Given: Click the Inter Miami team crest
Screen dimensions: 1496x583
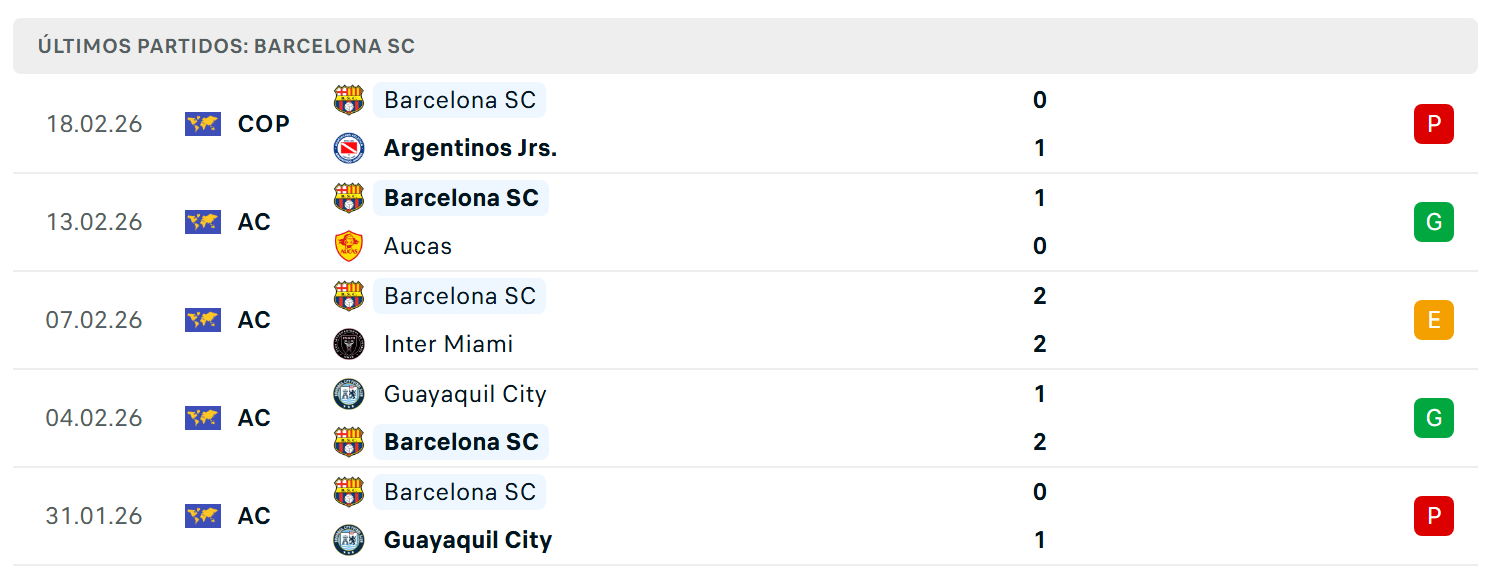Looking at the screenshot, I should [x=349, y=344].
